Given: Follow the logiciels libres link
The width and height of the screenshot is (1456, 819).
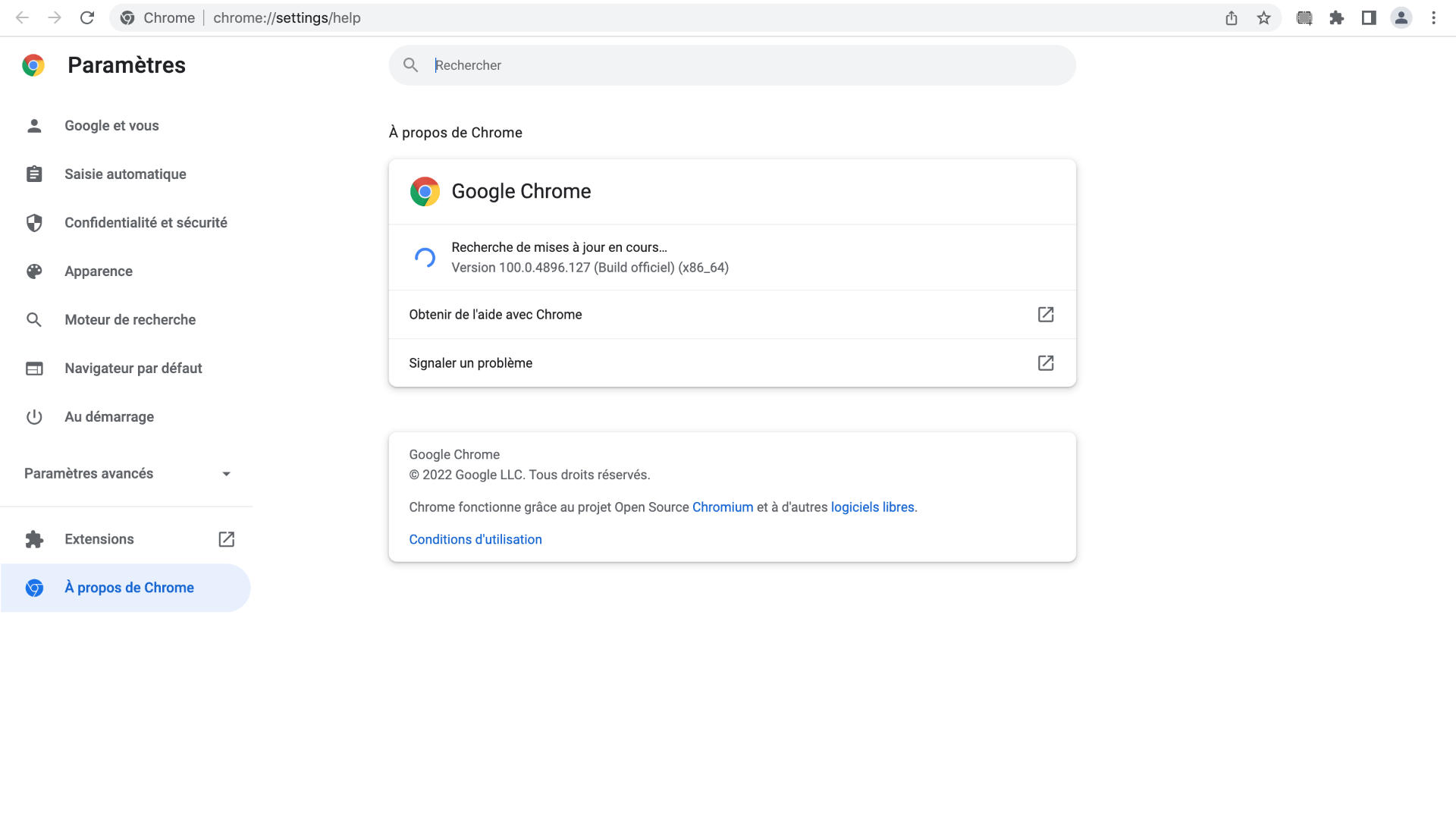Looking at the screenshot, I should click(872, 507).
